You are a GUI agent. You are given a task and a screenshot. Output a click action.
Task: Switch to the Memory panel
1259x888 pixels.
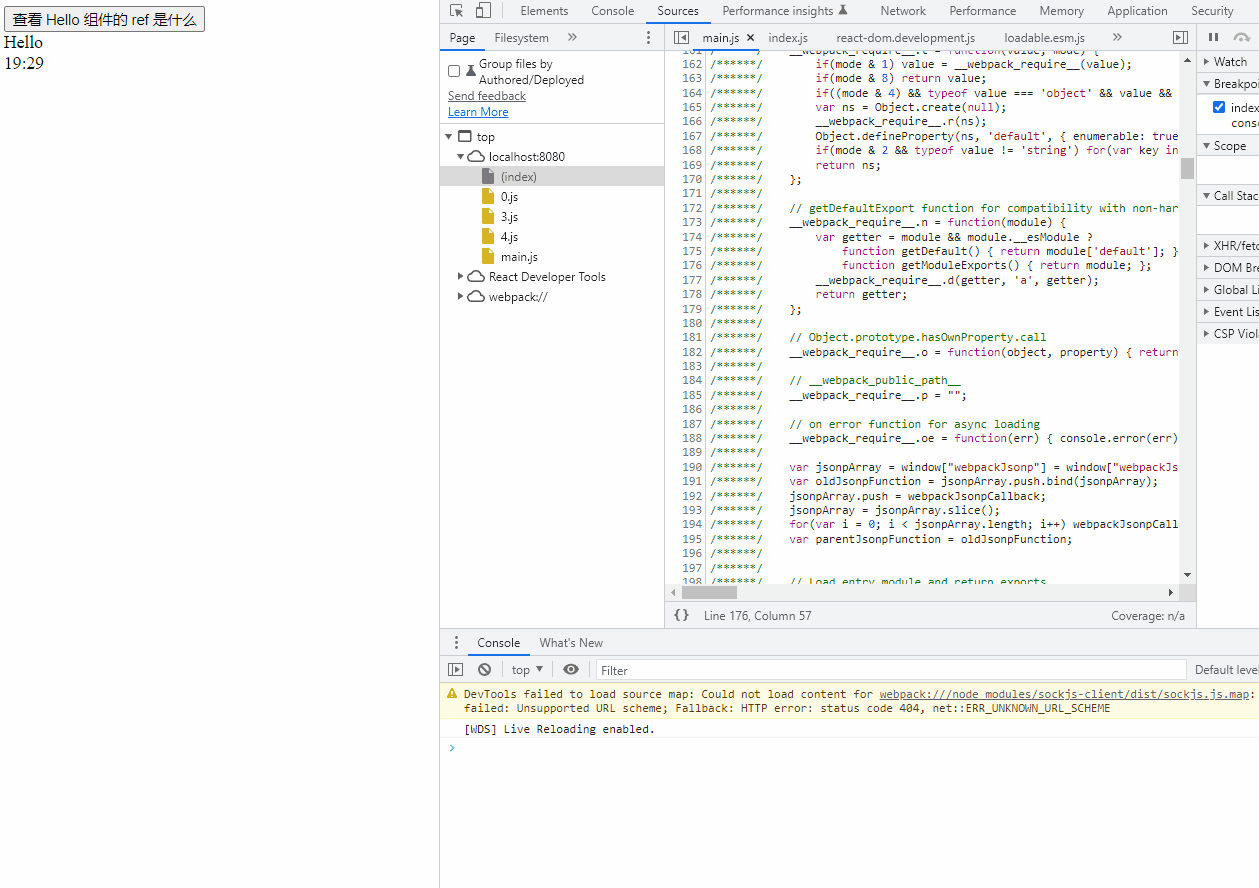click(x=1062, y=11)
